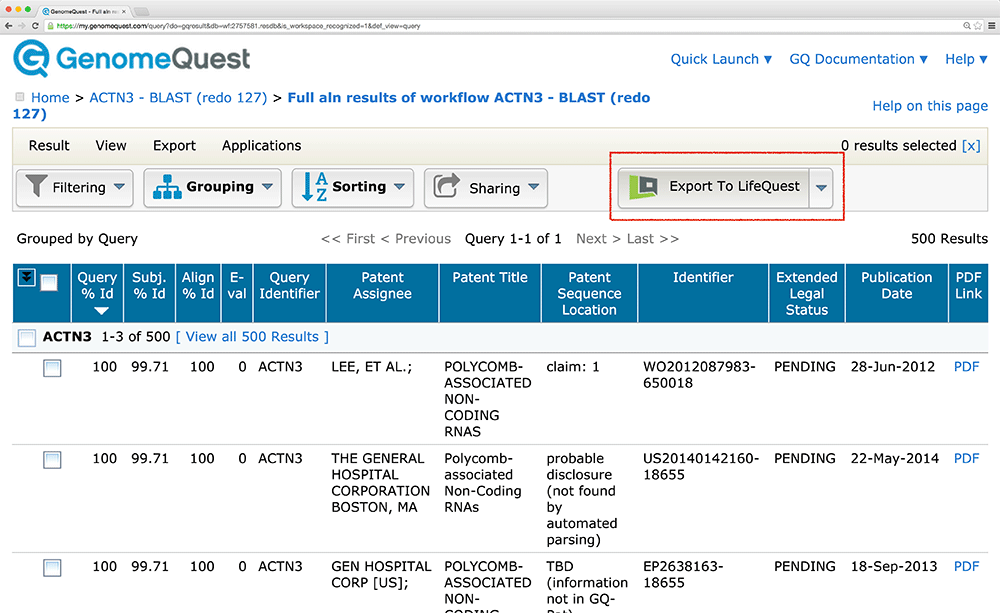Toggle the select-all checkbox in table header
Viewport: 1000px width, 613px height.
pos(49,282)
